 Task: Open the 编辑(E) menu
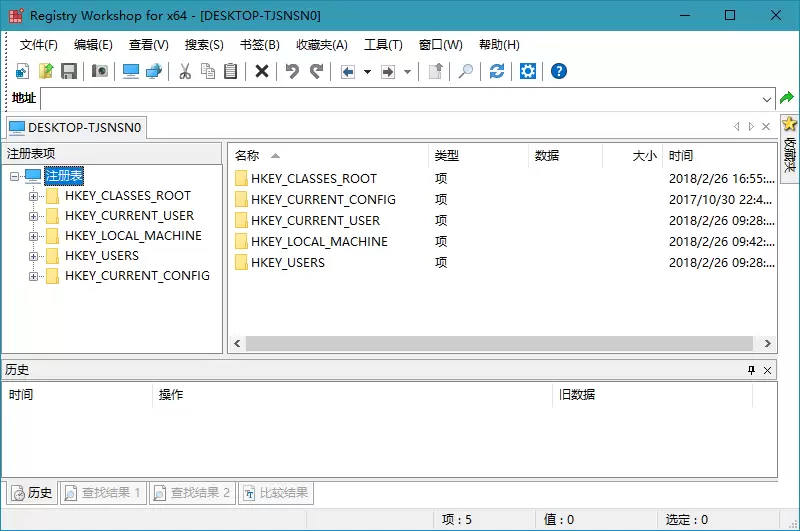(x=93, y=45)
